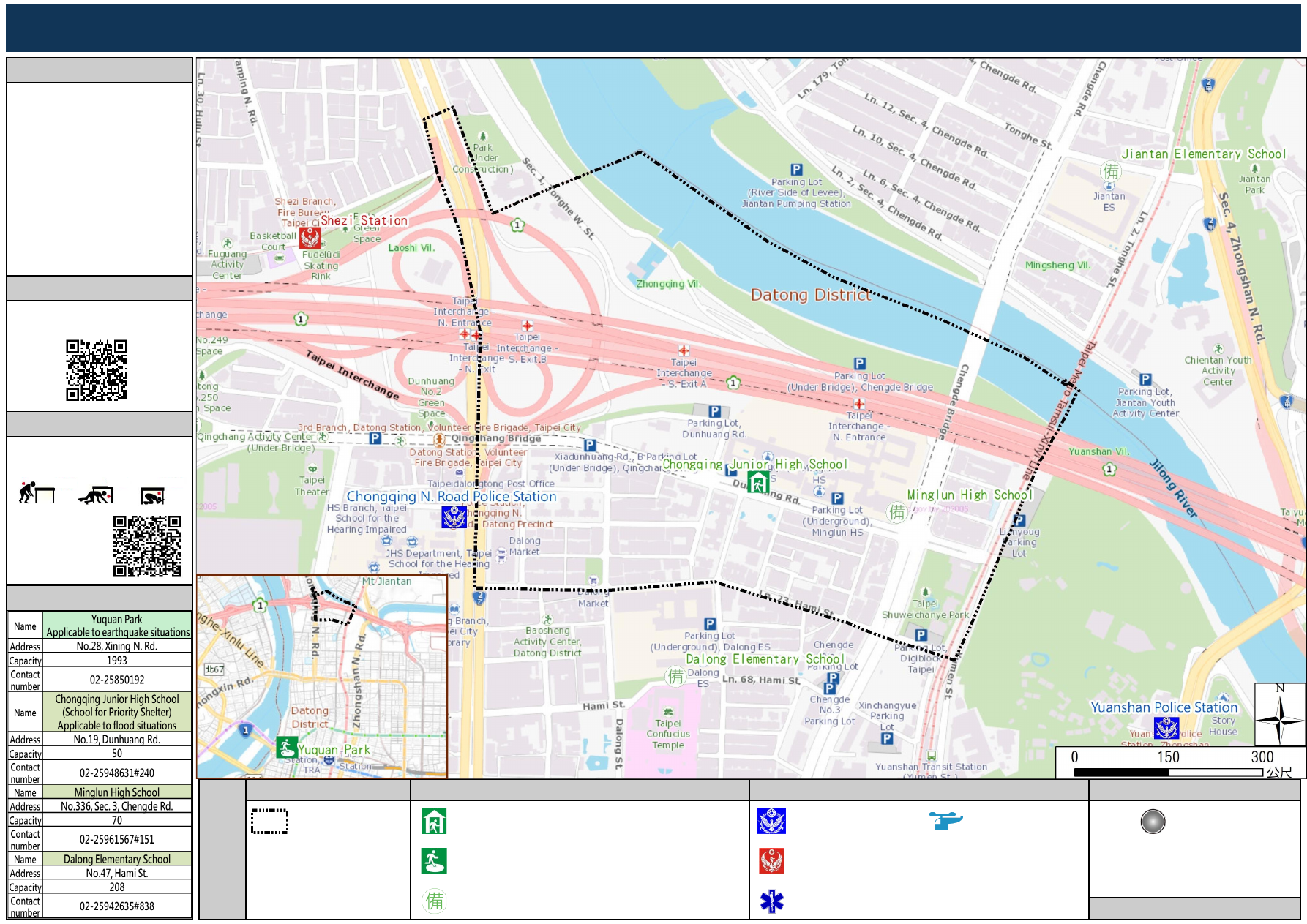The width and height of the screenshot is (1307, 924).
Task: Click the 'Chientan Youth Activity Center' map label
Action: [1218, 371]
